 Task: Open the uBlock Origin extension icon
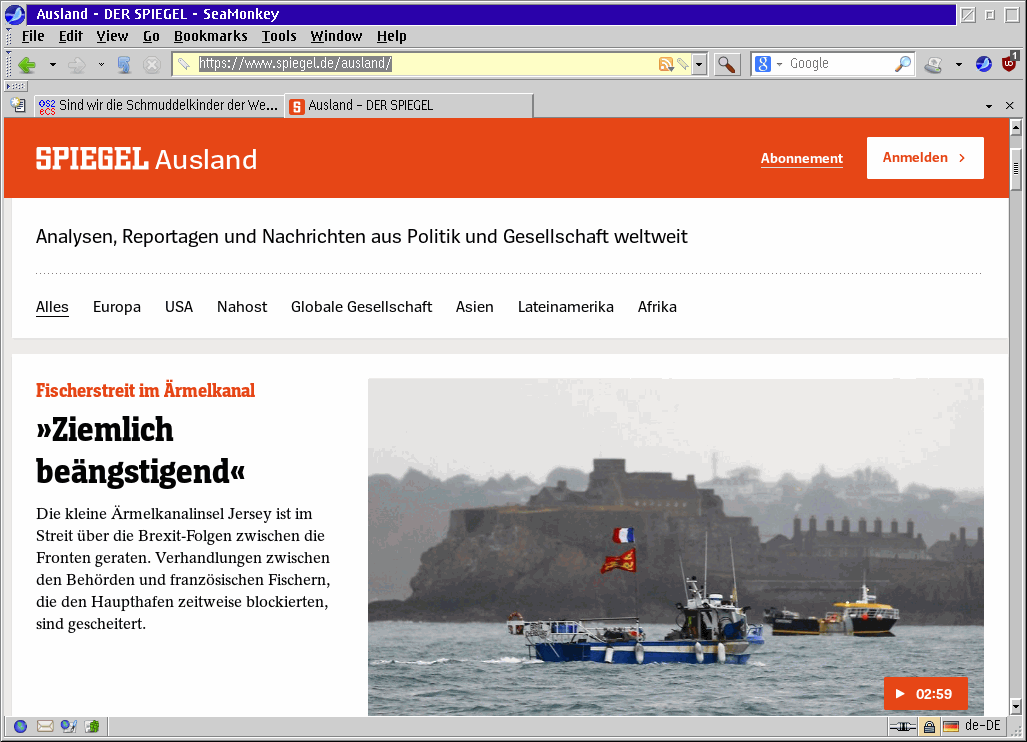(1009, 62)
